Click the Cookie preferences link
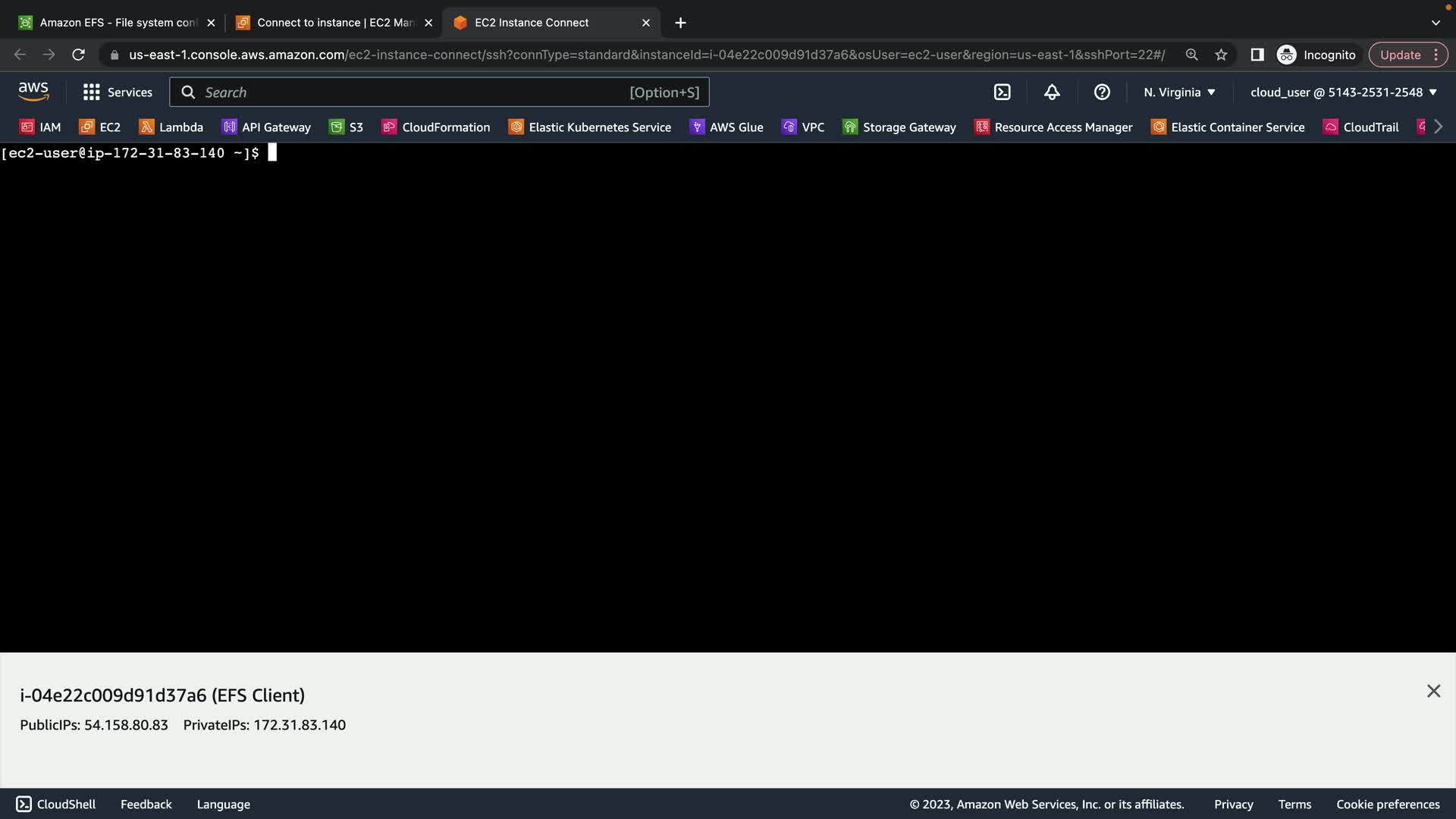Viewport: 1456px width, 819px height. pos(1388,804)
